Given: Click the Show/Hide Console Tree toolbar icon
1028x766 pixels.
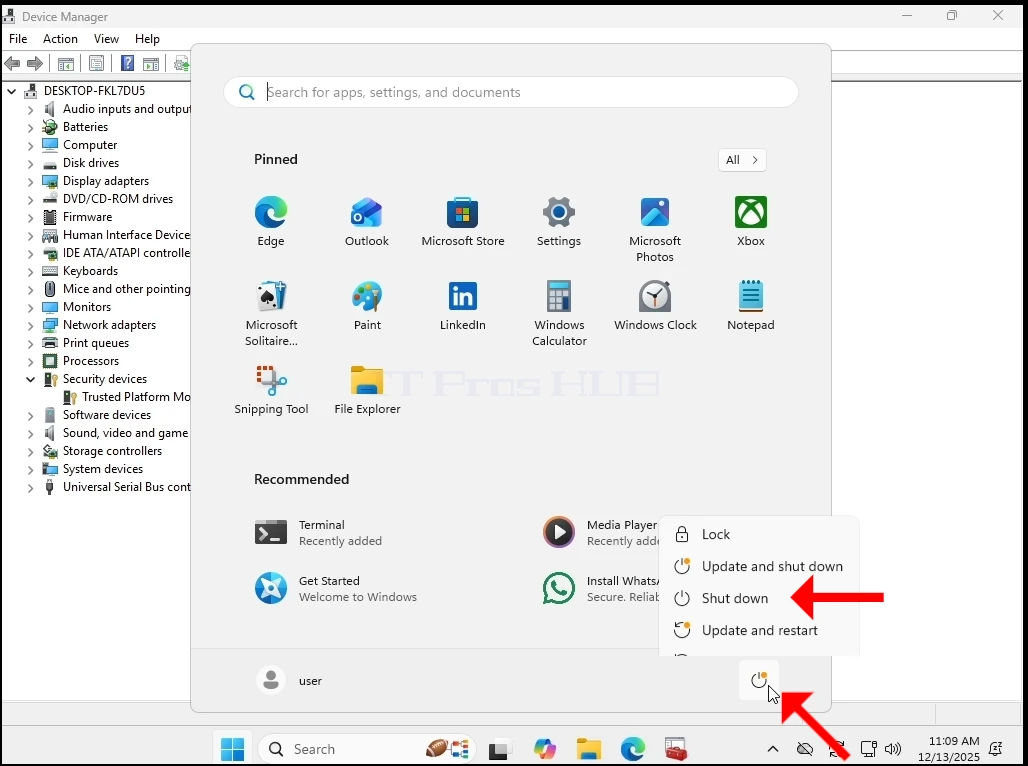Looking at the screenshot, I should (66, 64).
